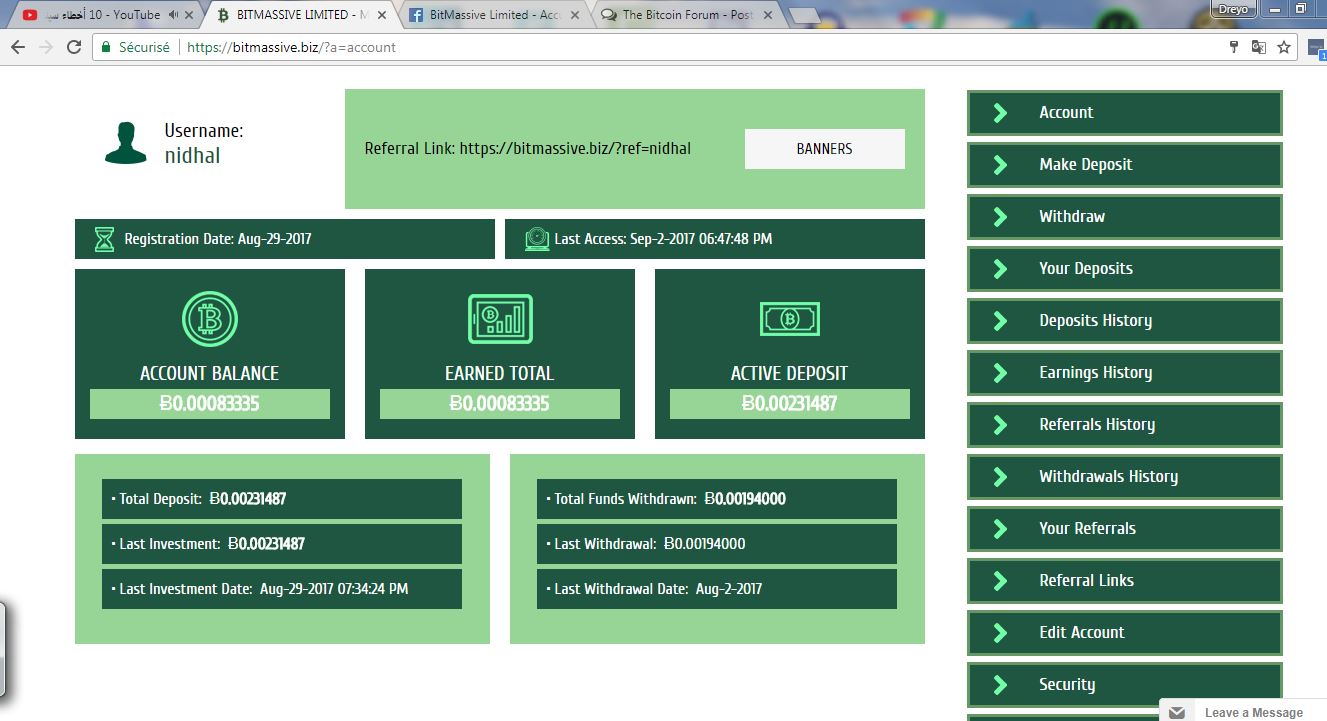Open Referral Links page
The width and height of the screenshot is (1327, 721).
click(x=1124, y=581)
